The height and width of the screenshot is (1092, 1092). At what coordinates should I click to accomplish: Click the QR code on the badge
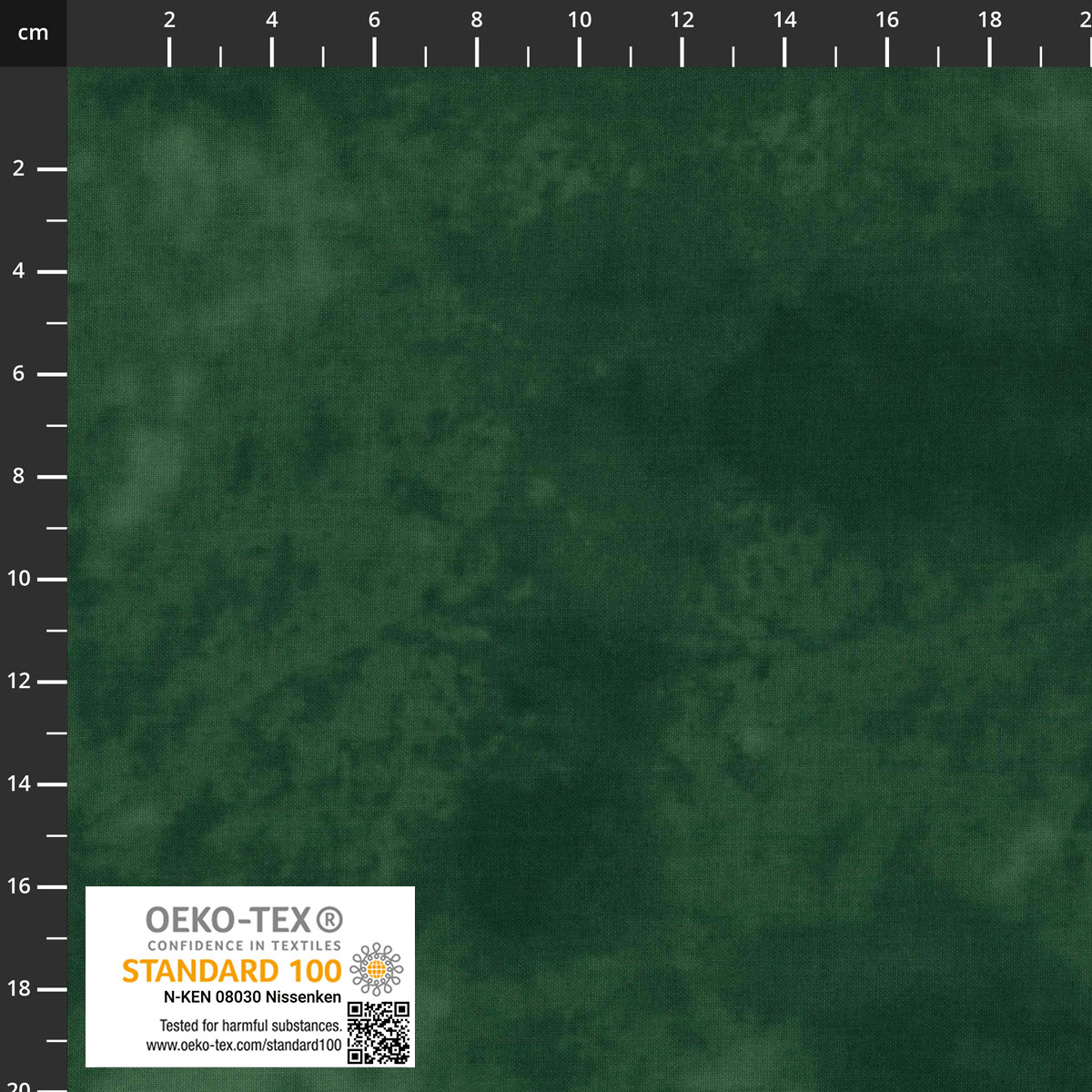(x=379, y=1033)
